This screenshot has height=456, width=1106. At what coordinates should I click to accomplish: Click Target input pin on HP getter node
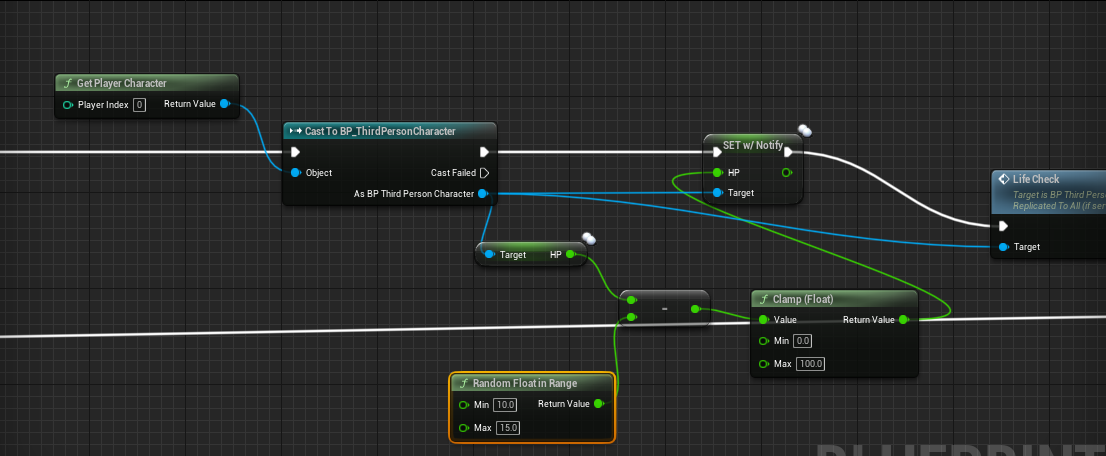490,255
